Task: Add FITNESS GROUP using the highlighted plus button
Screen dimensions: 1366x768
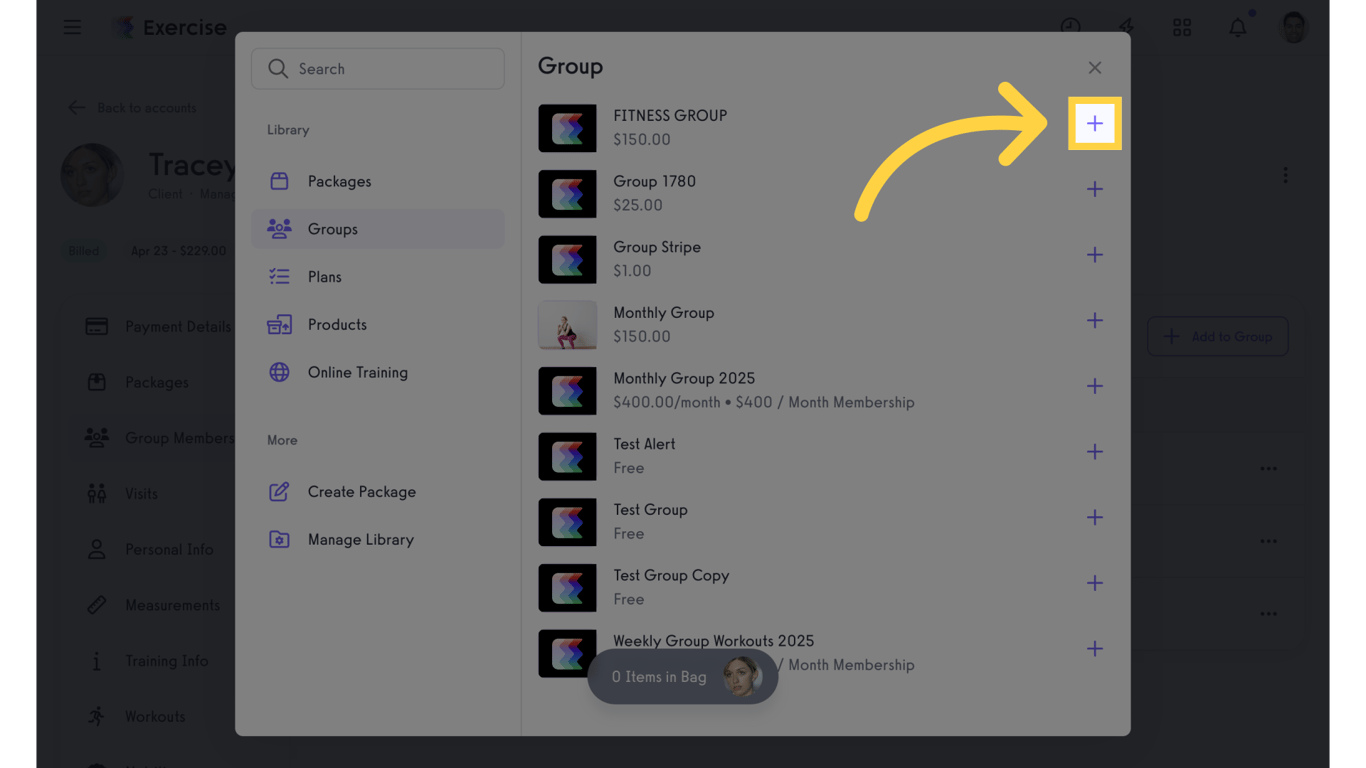Action: click(x=1095, y=122)
